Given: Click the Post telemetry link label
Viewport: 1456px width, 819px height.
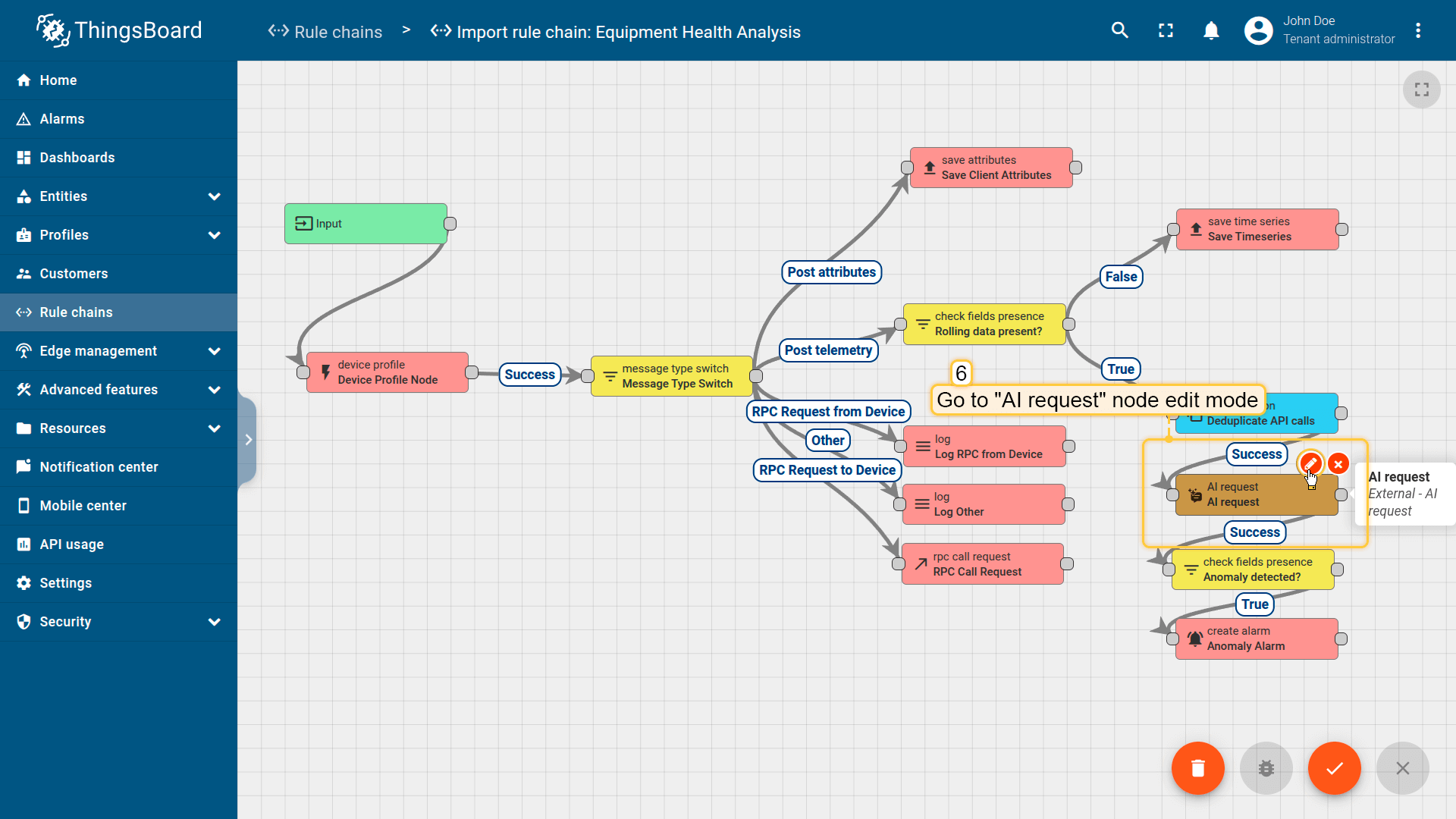Looking at the screenshot, I should (828, 350).
